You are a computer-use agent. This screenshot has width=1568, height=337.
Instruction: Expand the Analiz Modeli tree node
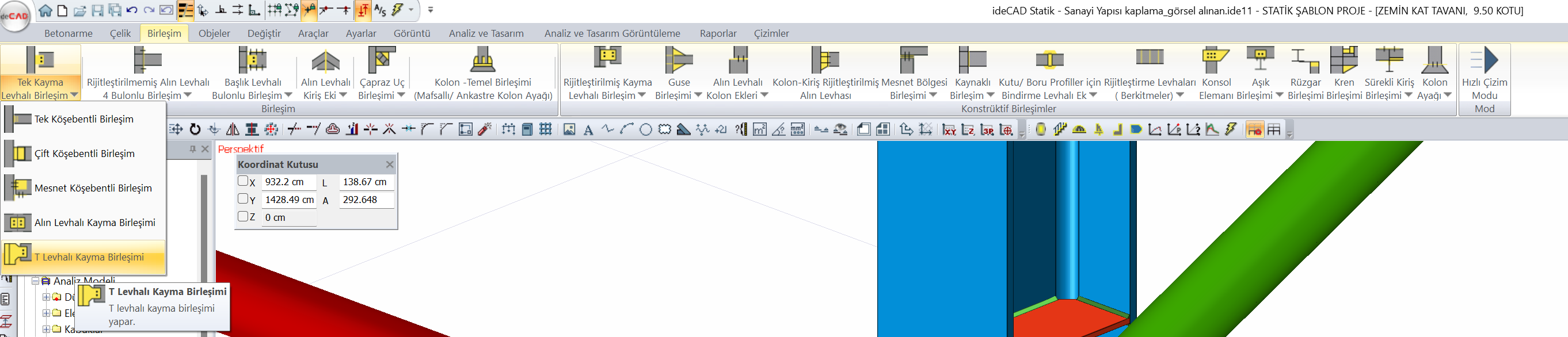(35, 281)
